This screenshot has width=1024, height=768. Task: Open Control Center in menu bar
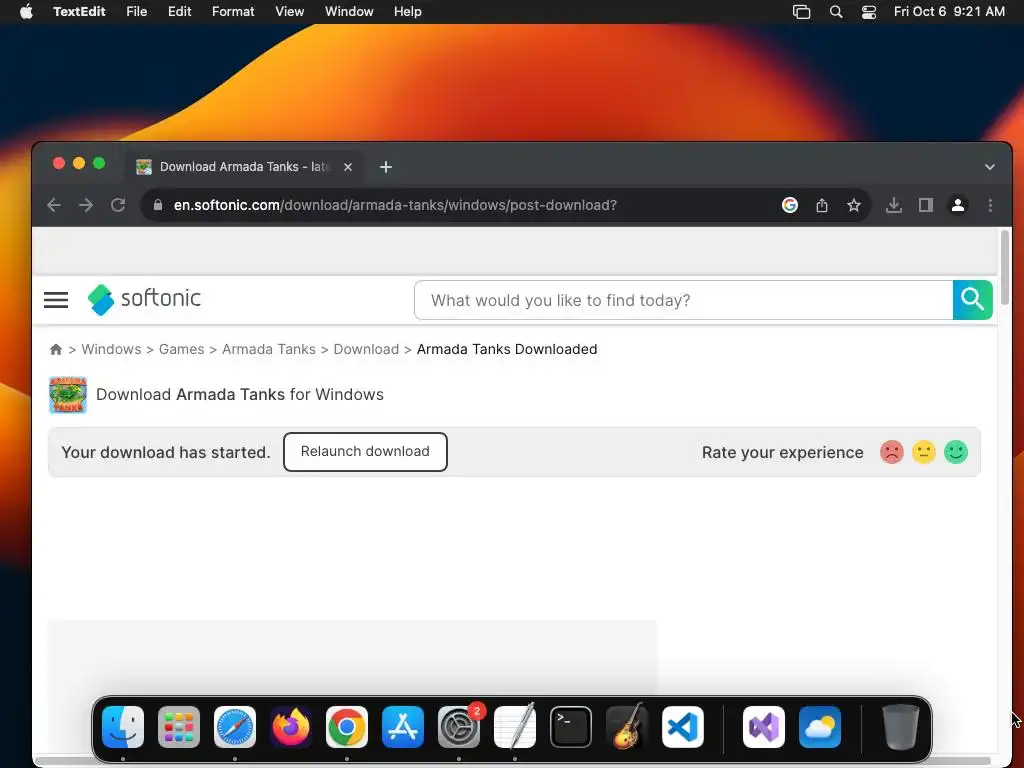869,11
